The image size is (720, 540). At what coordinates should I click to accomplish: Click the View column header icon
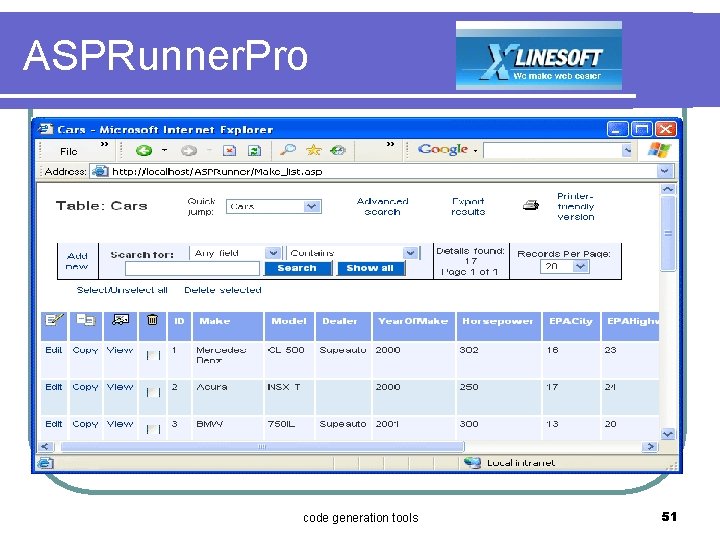(120, 320)
